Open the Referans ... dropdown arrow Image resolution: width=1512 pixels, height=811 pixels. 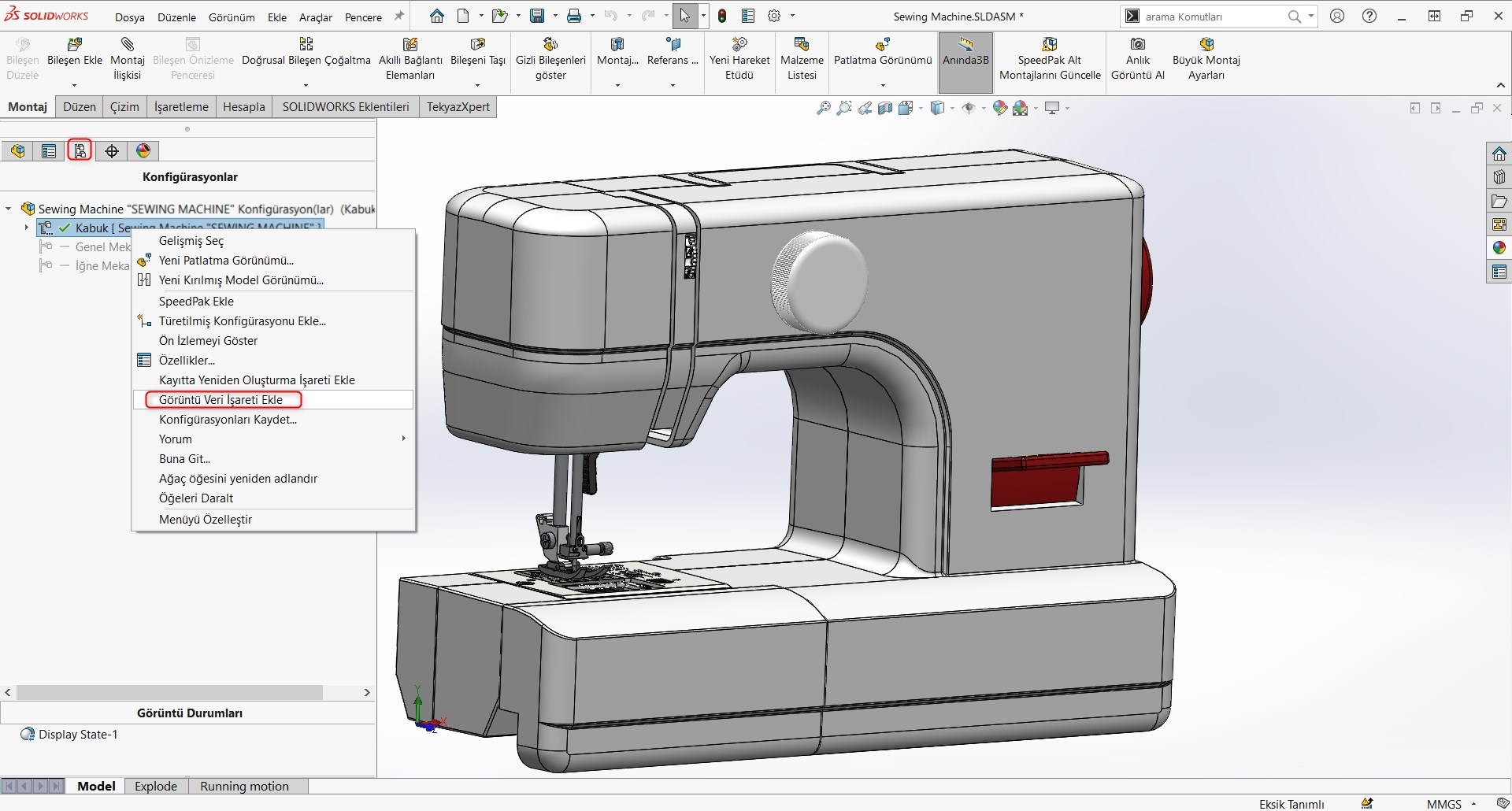click(x=673, y=85)
